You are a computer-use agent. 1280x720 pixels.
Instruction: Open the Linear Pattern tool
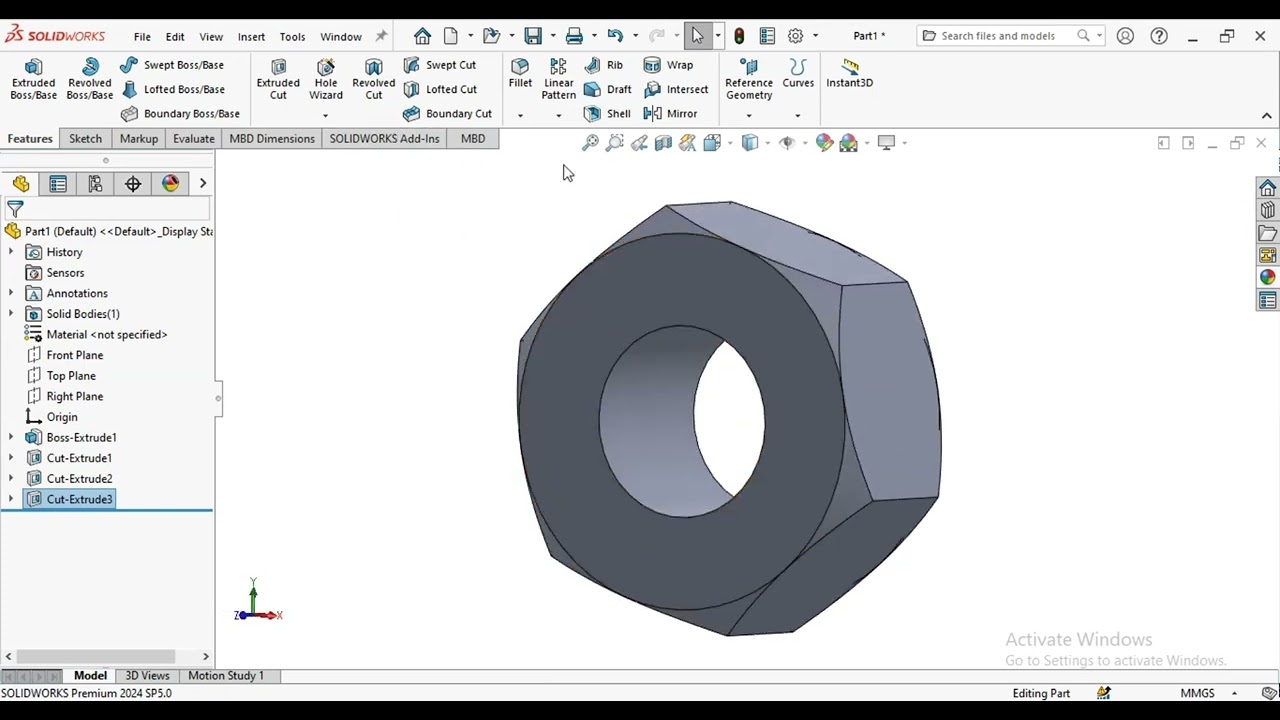(x=558, y=79)
